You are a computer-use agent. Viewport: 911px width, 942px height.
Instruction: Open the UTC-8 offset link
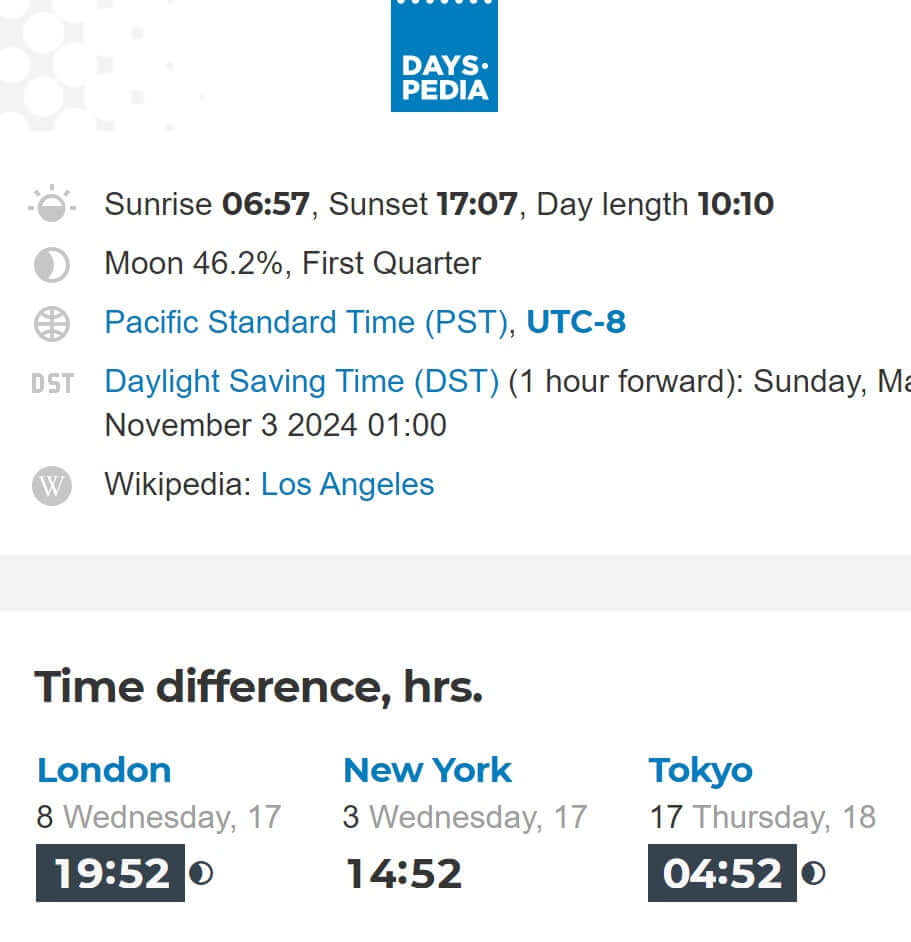pos(576,323)
